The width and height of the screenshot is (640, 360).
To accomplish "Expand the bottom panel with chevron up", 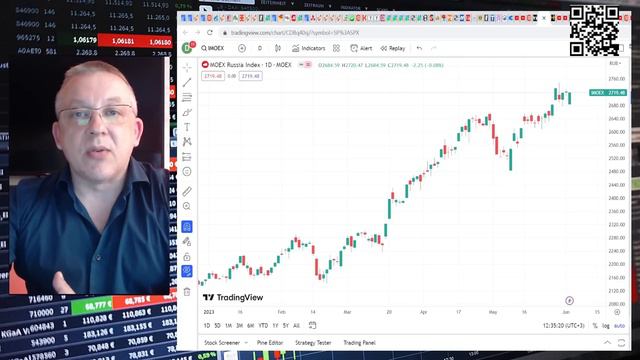I will [607, 343].
